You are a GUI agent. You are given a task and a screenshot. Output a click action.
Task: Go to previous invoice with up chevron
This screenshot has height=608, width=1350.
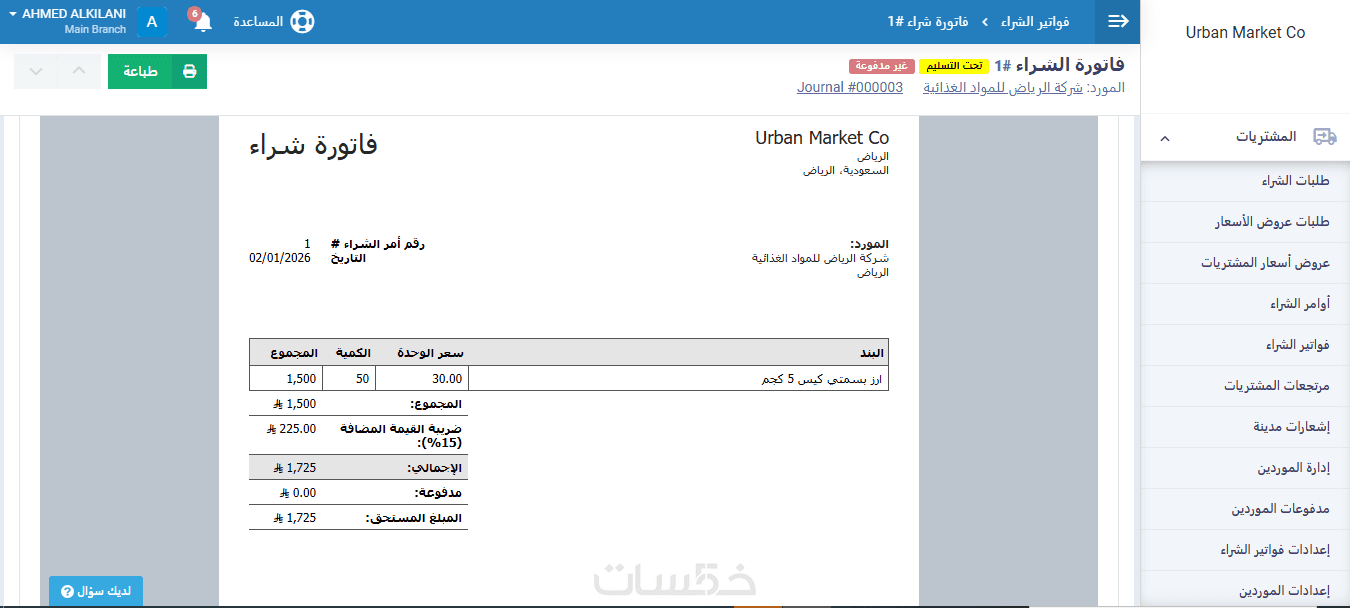click(x=80, y=72)
